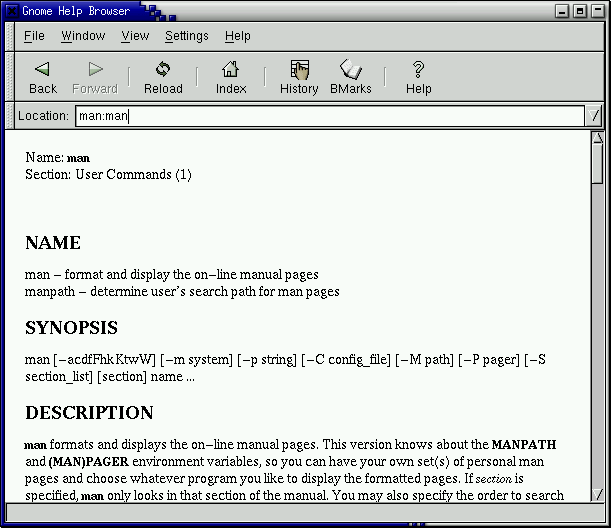Click the menu bar drag handle
This screenshot has height=528, width=611.
tap(11, 36)
